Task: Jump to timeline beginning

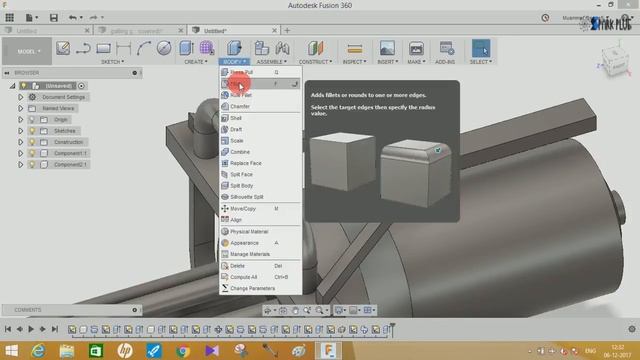Action: (x=8, y=329)
